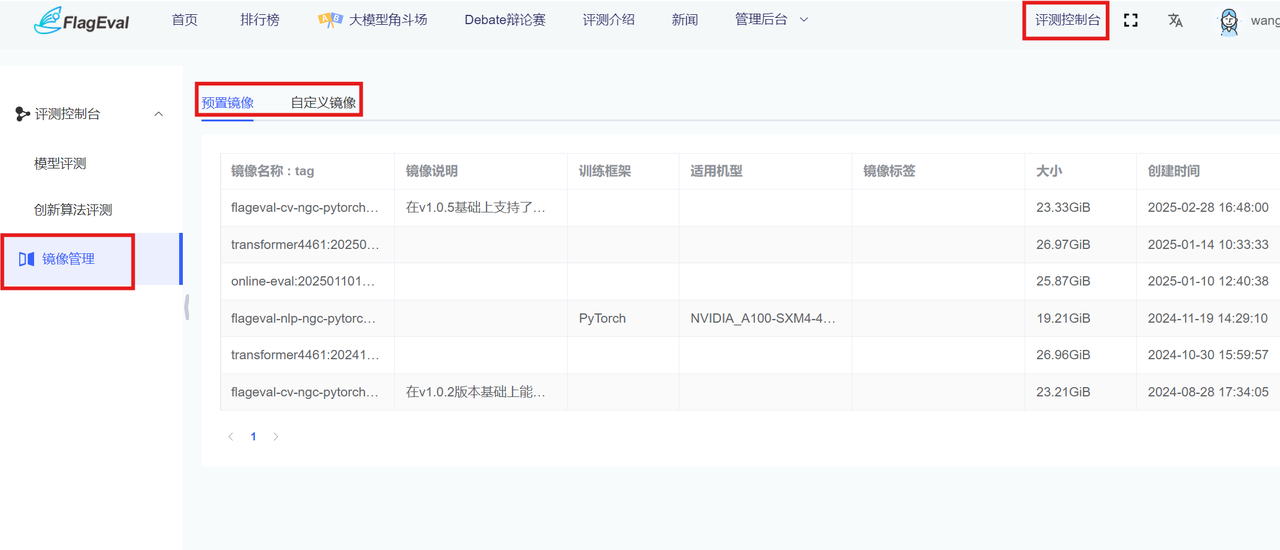Collapse the 评测控制台 sidebar group
The width and height of the screenshot is (1280, 550).
(158, 114)
